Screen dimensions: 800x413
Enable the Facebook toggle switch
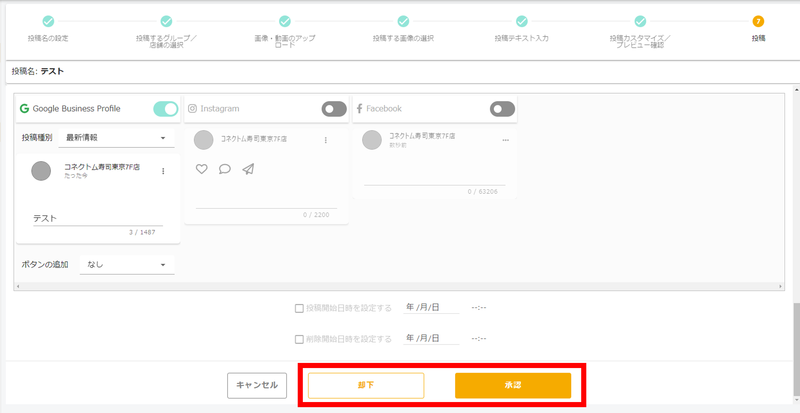502,109
